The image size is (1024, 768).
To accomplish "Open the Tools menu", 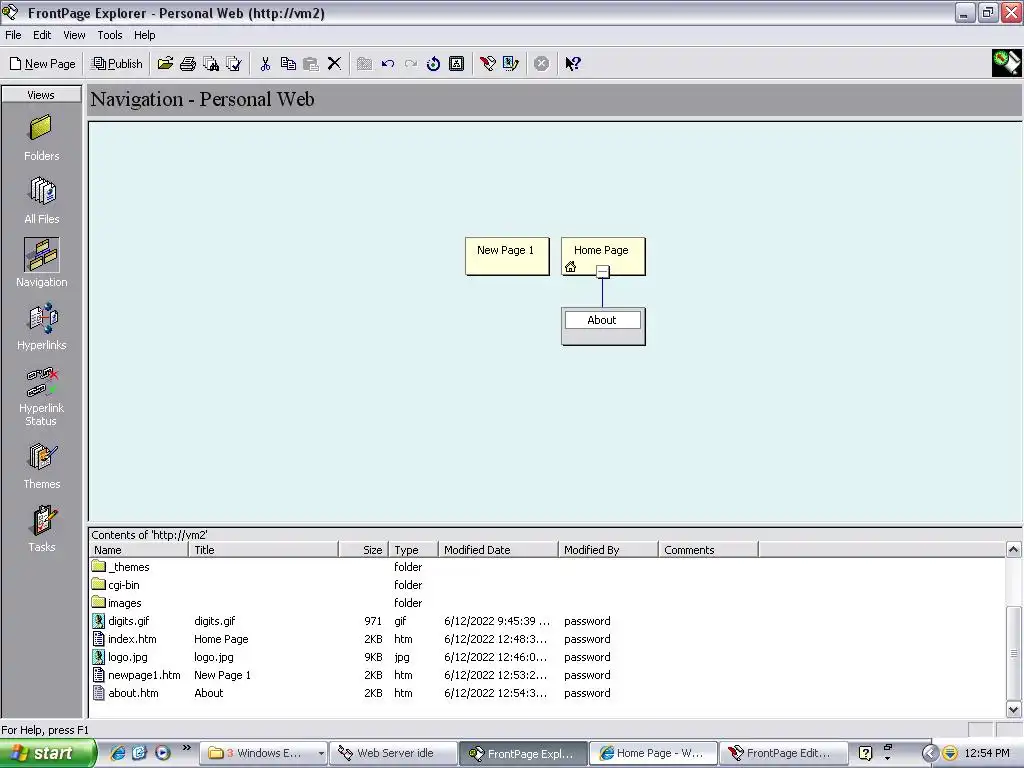I will click(110, 35).
